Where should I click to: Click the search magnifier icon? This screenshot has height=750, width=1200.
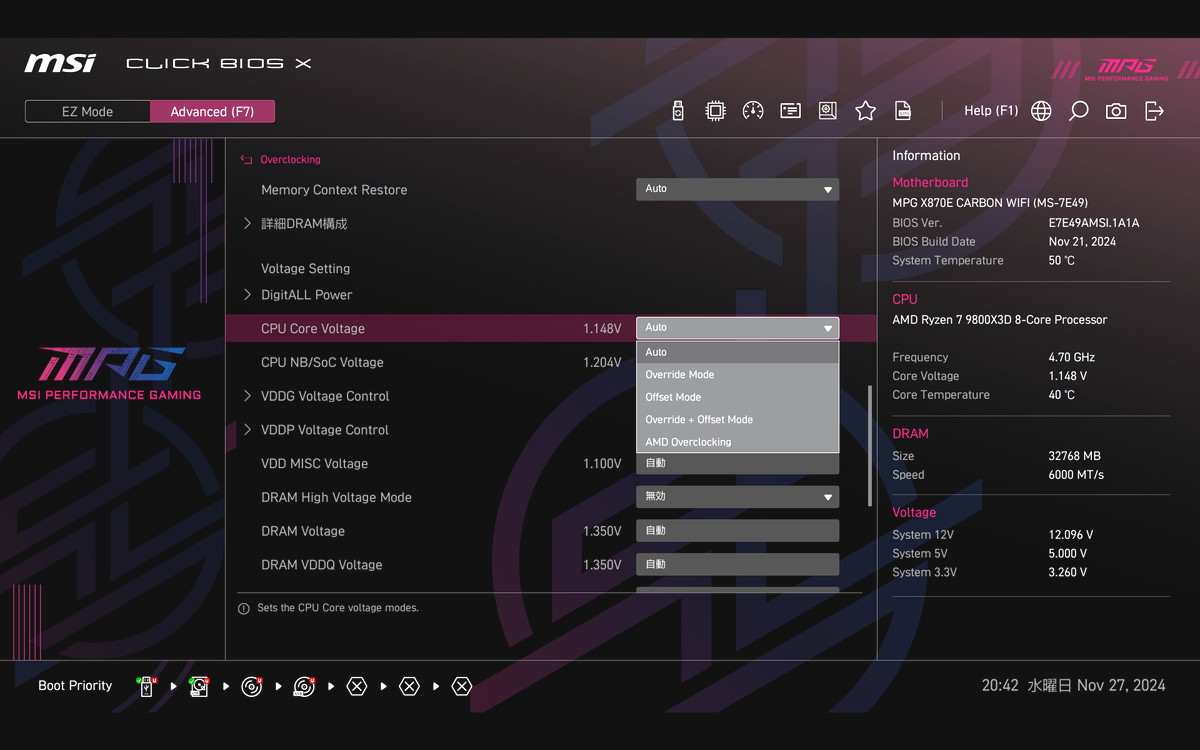(x=1078, y=111)
